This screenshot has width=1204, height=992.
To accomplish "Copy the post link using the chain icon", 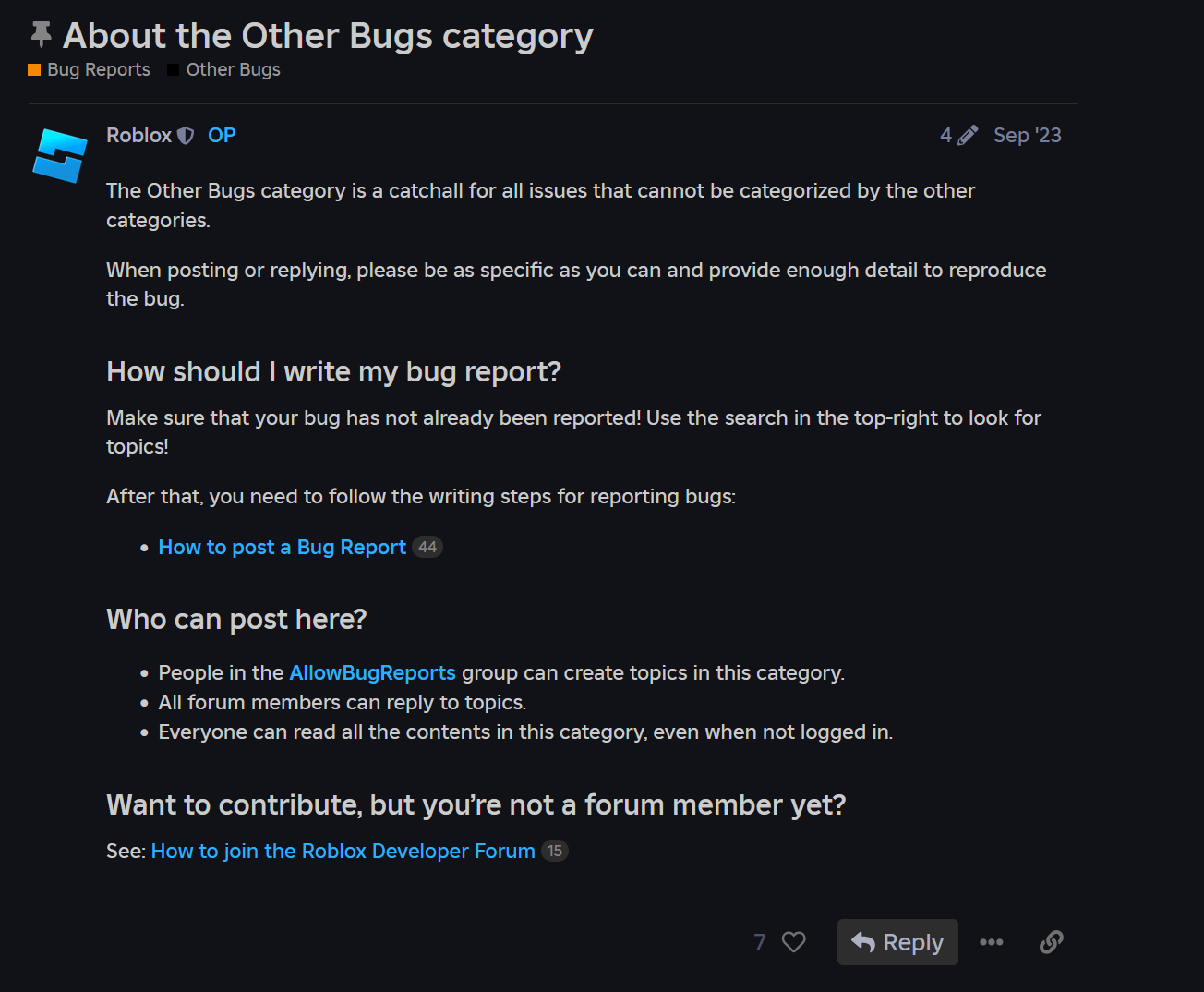I will click(x=1051, y=942).
